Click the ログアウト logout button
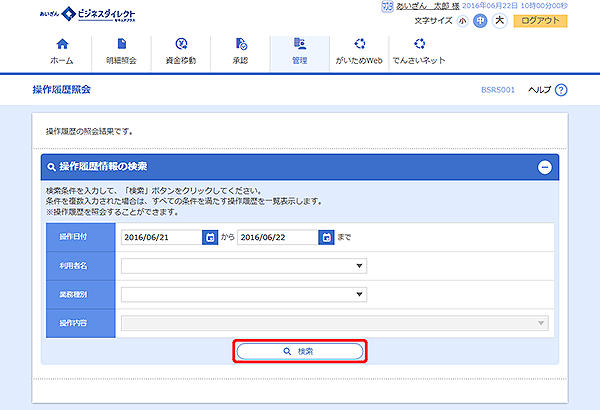This screenshot has height=410, width=600. pos(540,20)
